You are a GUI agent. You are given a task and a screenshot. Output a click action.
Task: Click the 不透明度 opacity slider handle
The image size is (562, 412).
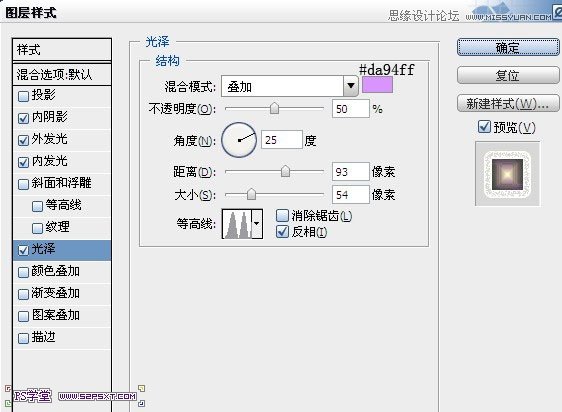pos(274,108)
